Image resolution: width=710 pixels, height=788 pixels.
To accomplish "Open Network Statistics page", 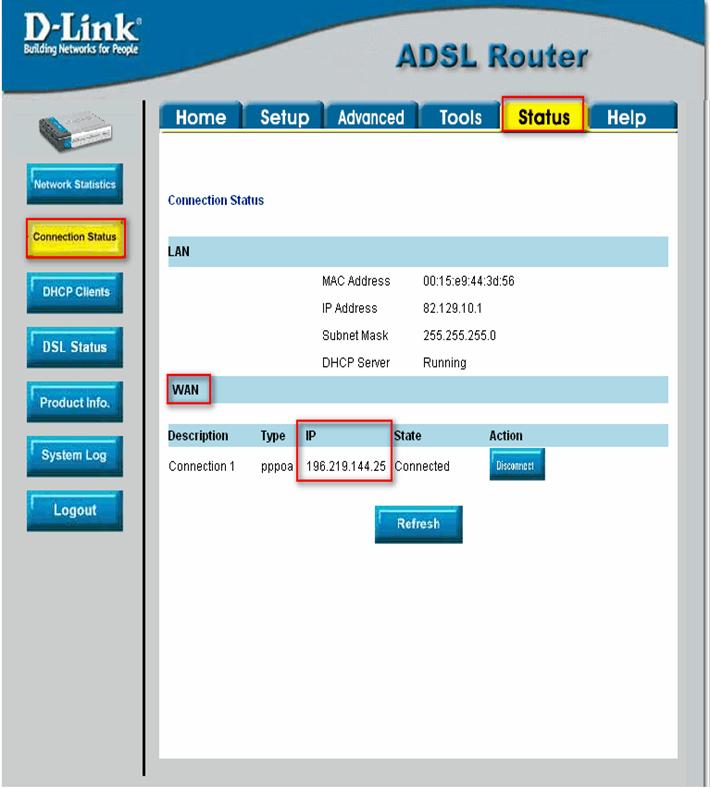I will tap(75, 184).
